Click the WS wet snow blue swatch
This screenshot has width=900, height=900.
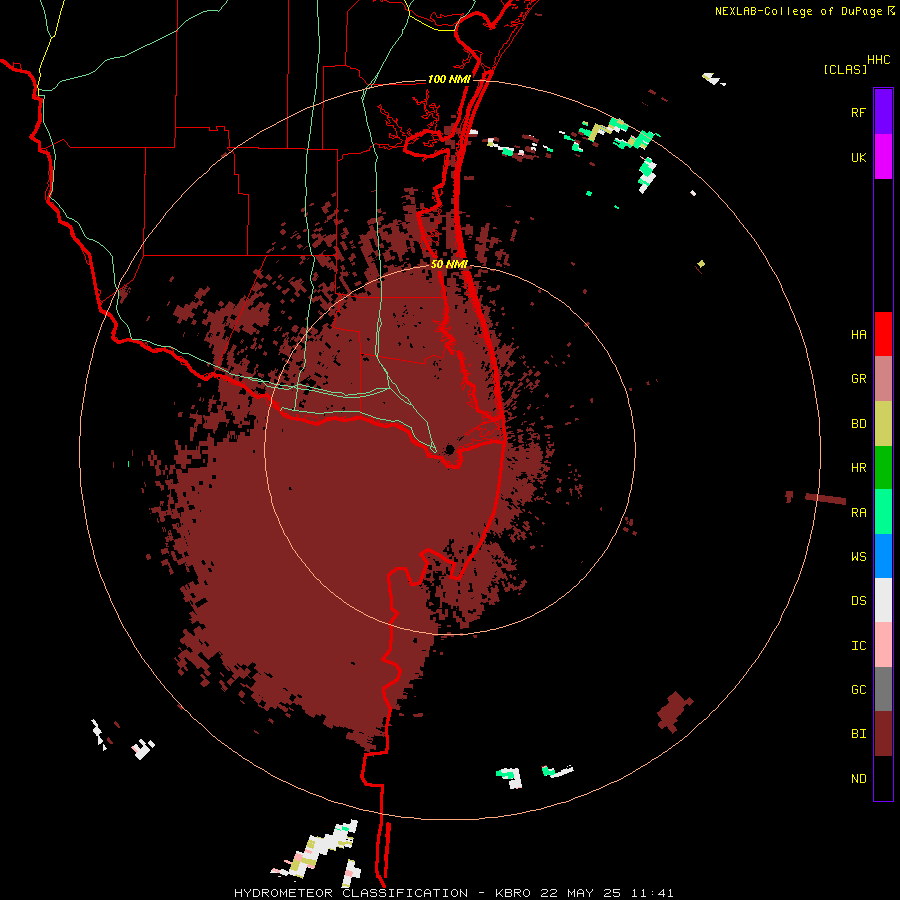[x=883, y=556]
